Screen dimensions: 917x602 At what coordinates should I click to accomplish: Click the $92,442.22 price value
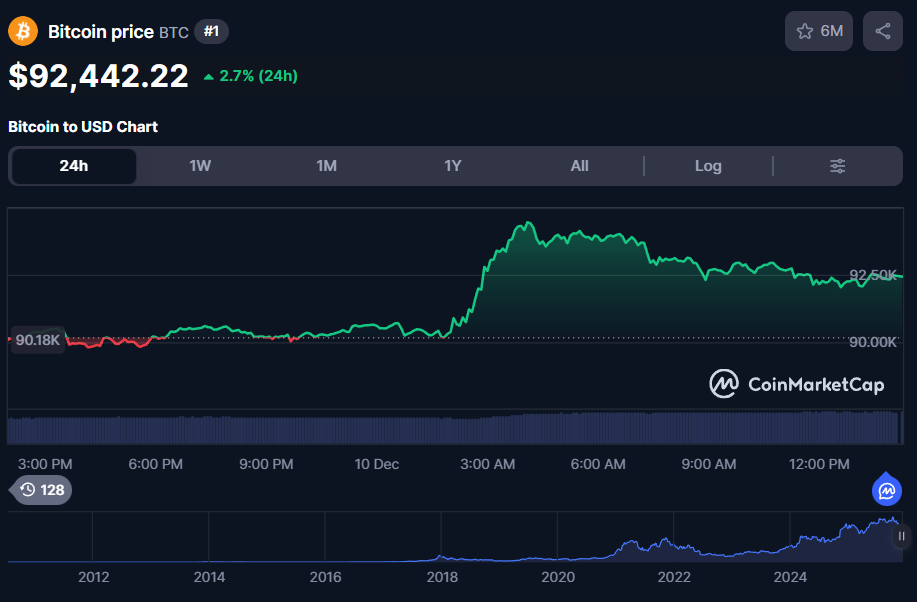pyautogui.click(x=98, y=76)
